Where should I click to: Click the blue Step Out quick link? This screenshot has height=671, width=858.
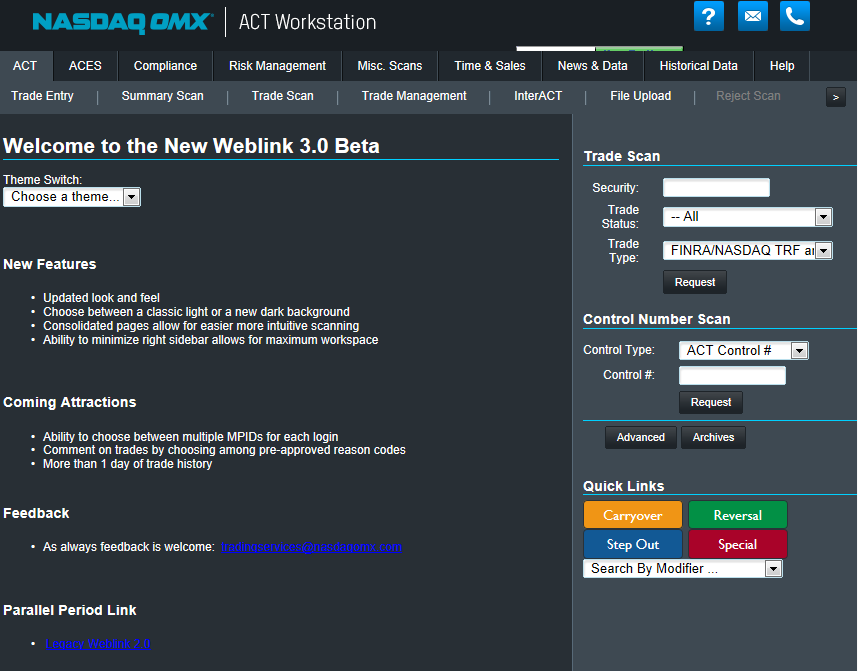633,544
